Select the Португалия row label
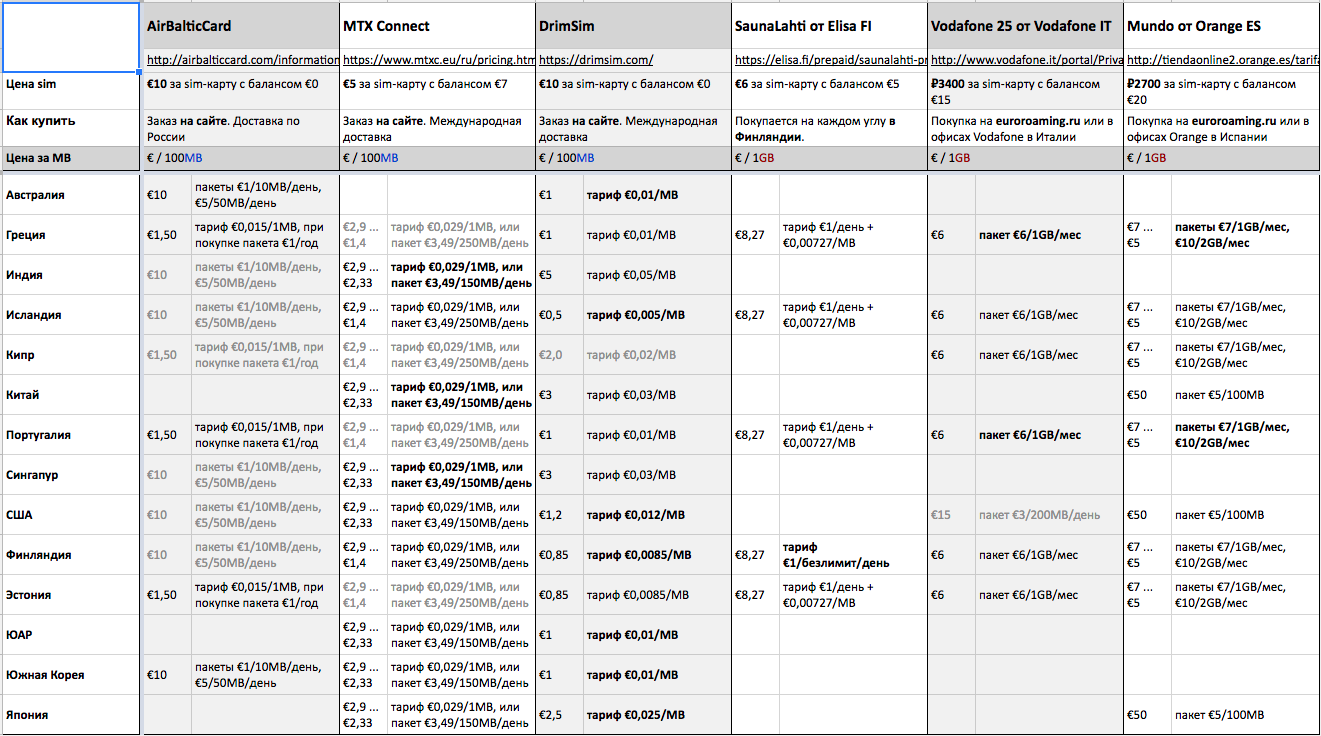Viewport: 1321px width, 736px height. [70, 435]
